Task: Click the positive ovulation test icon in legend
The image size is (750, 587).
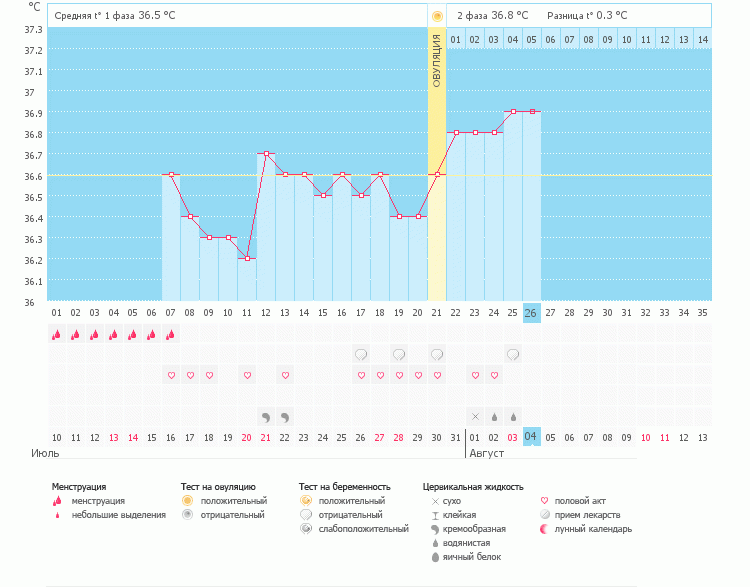Action: pyautogui.click(x=187, y=500)
